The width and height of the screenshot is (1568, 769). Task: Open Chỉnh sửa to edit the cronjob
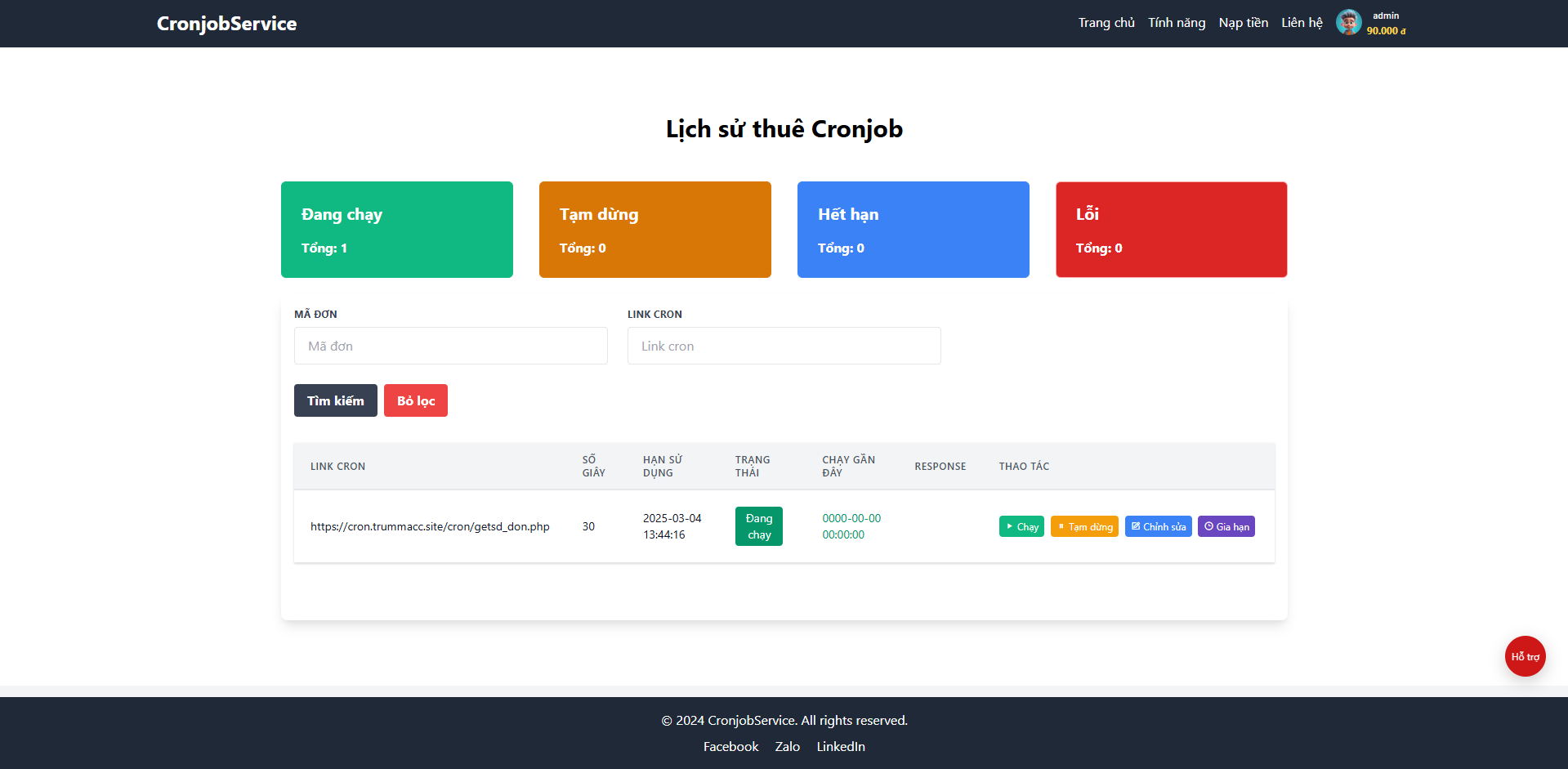pos(1158,527)
